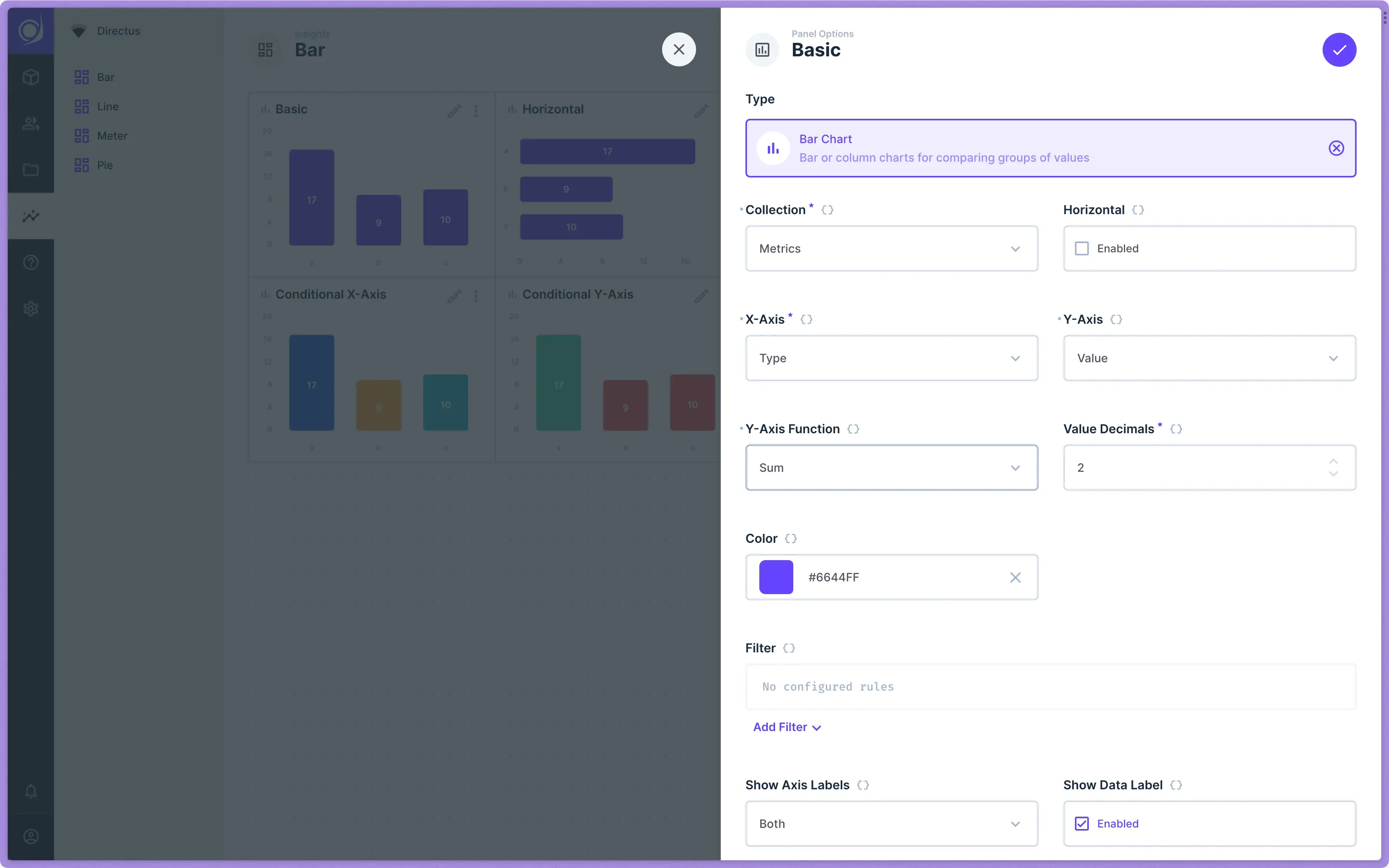Open raw value editor for Color
This screenshot has height=868, width=1389.
click(791, 539)
